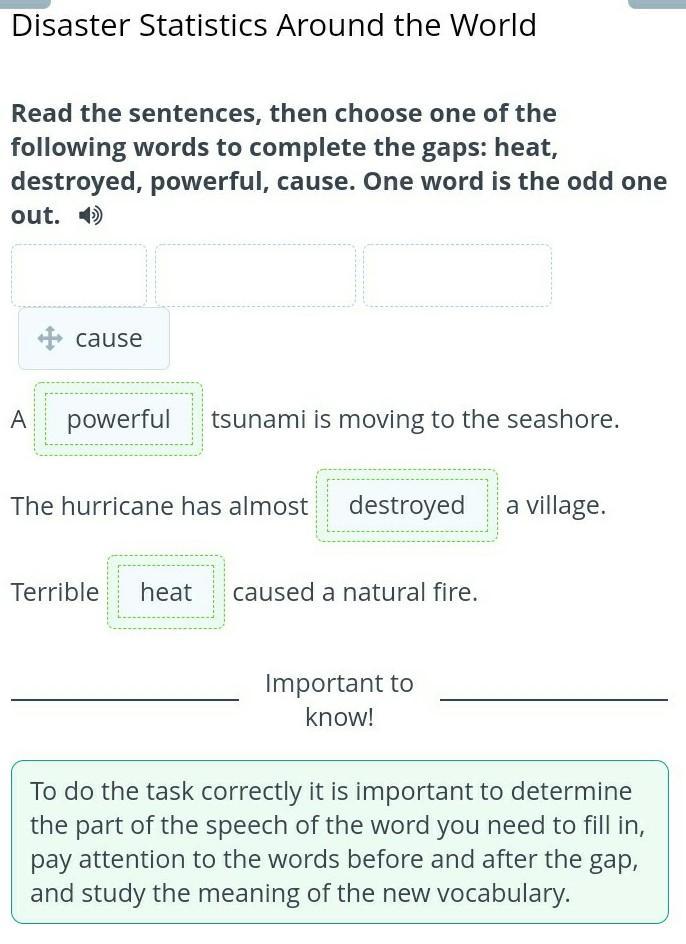Click the 'heat' filled gap
Screen dimensions: 686x944
tap(166, 592)
